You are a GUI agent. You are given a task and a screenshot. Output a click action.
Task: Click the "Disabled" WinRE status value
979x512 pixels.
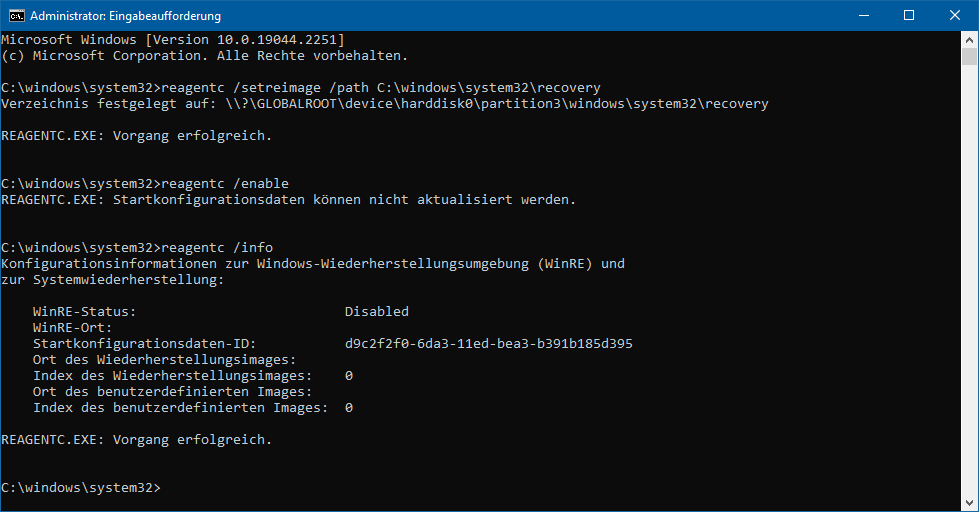(x=376, y=312)
